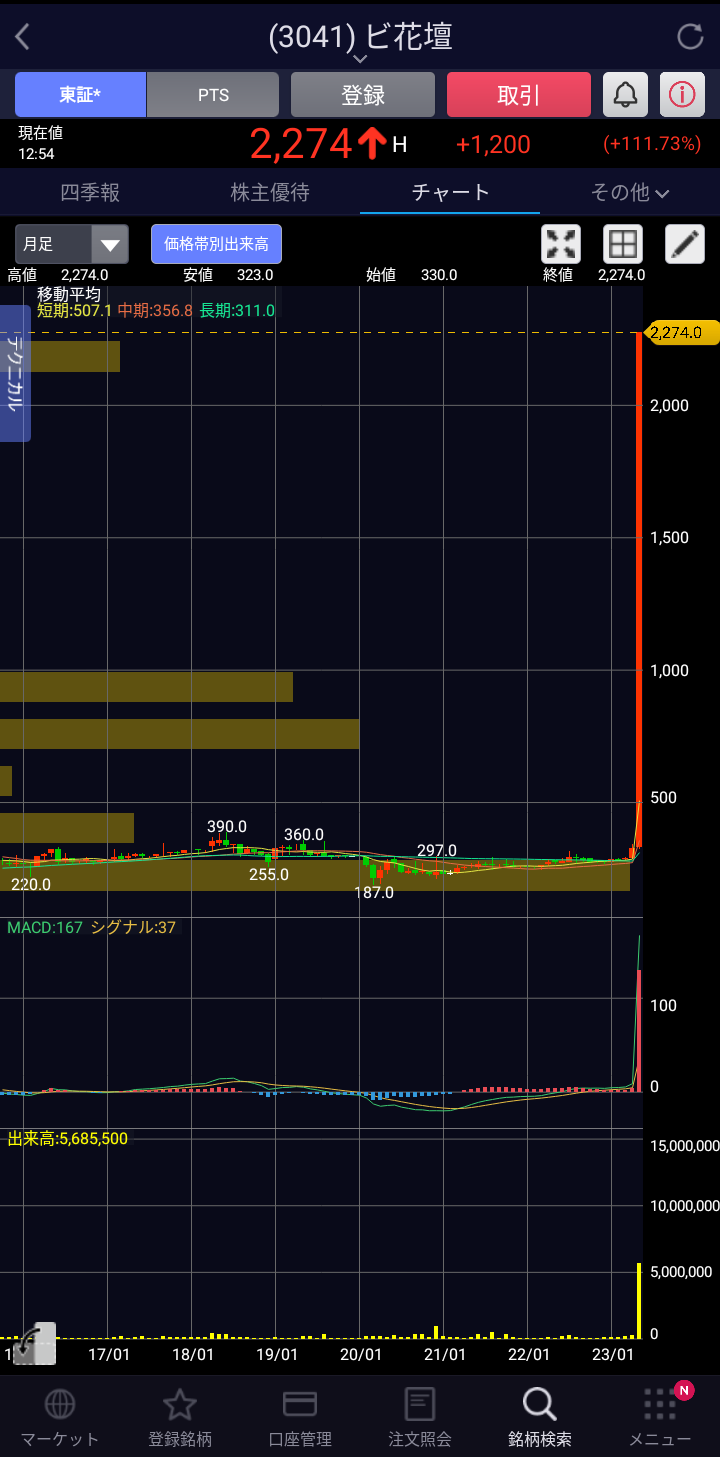Expand stock selector chevron below title
The image size is (720, 1457).
[361, 59]
